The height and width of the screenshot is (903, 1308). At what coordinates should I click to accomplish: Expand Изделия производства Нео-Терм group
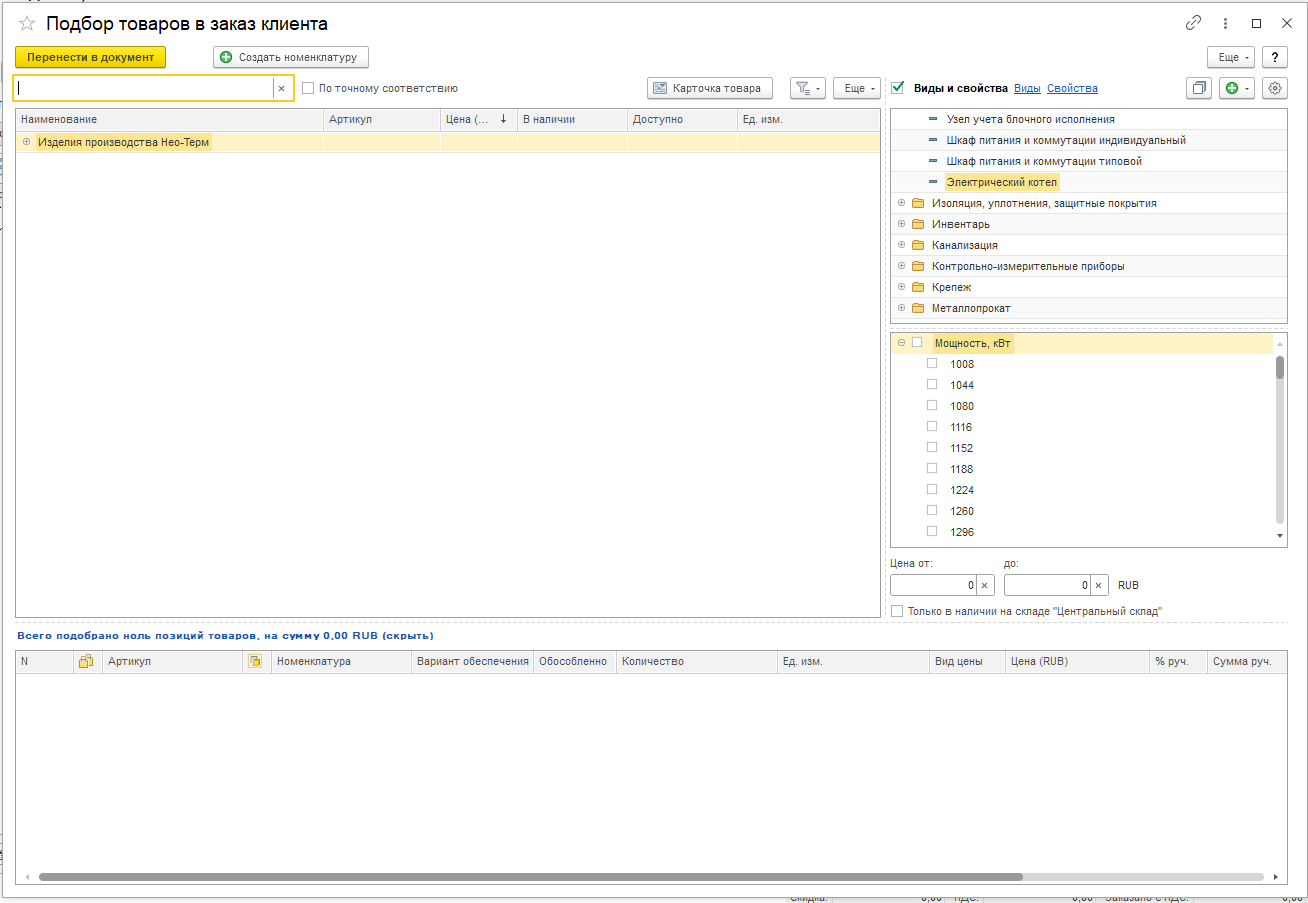pos(27,142)
